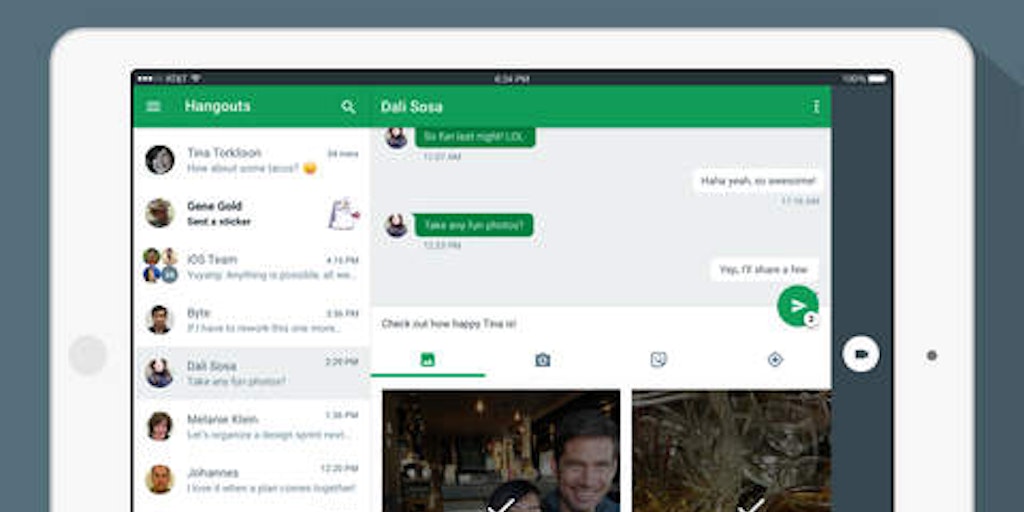Switch to the camera tab
The height and width of the screenshot is (512, 1024).
pyautogui.click(x=543, y=360)
